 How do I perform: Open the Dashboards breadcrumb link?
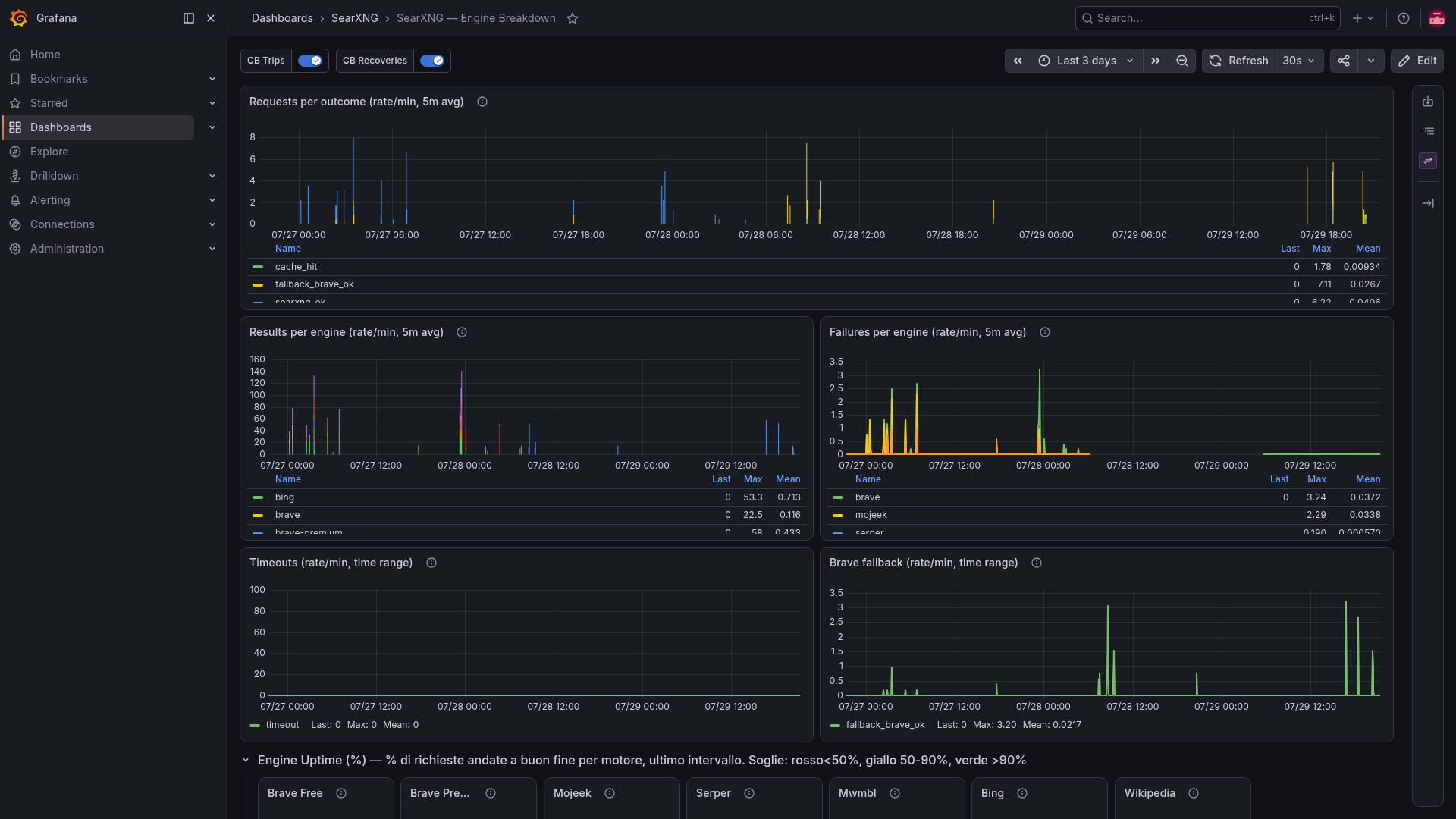[282, 18]
